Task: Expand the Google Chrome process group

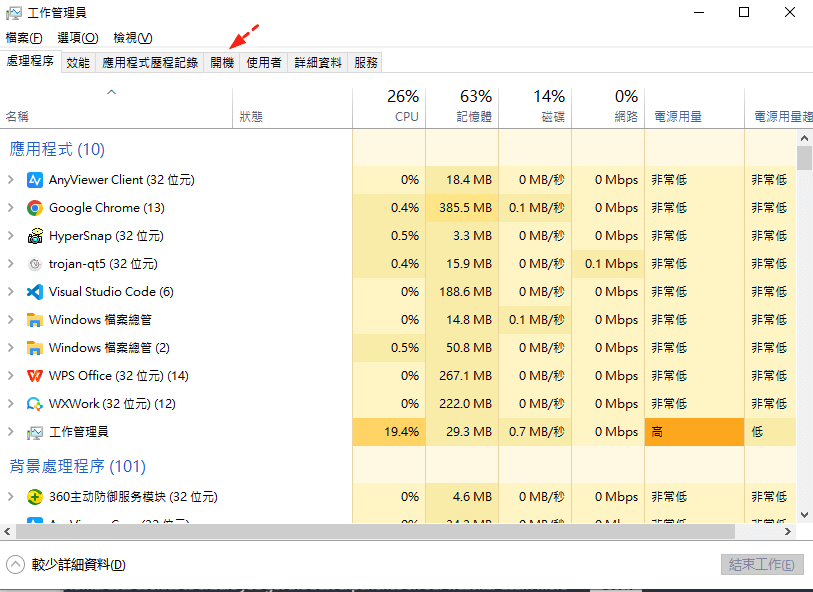Action: tap(11, 208)
